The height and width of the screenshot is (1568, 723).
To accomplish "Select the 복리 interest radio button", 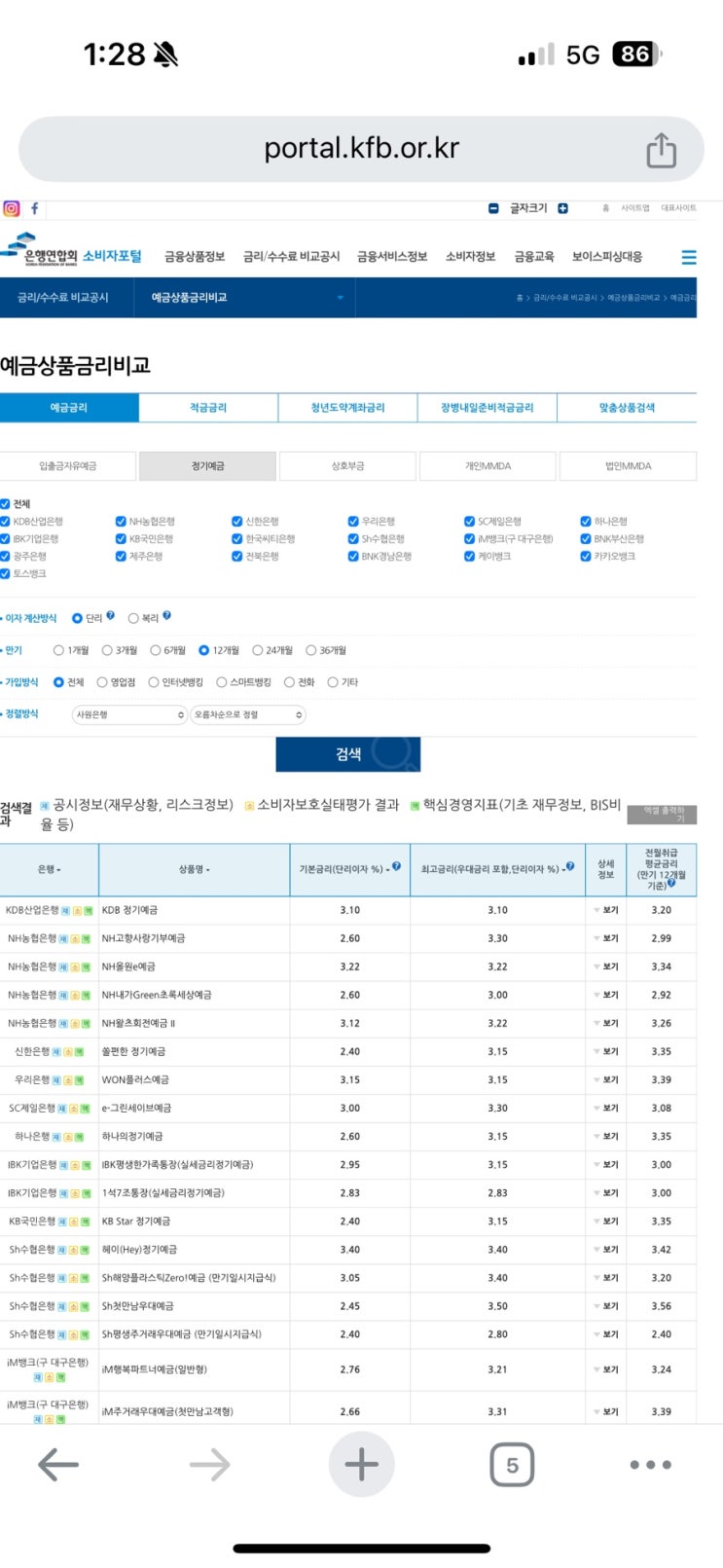I will coord(133,618).
